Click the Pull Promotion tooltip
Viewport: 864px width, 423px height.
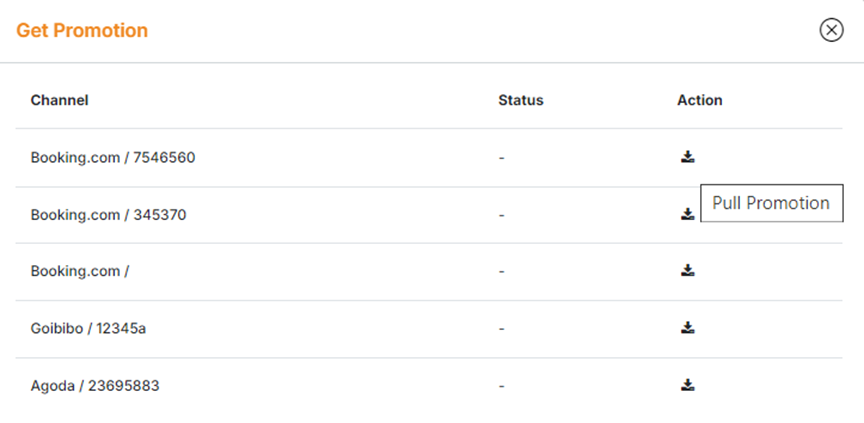coord(771,203)
